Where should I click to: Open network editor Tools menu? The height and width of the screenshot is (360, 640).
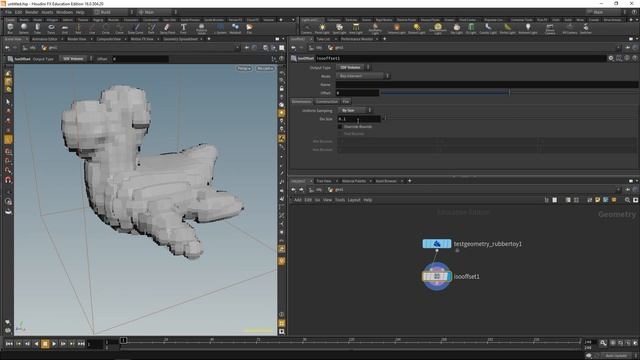(340, 200)
